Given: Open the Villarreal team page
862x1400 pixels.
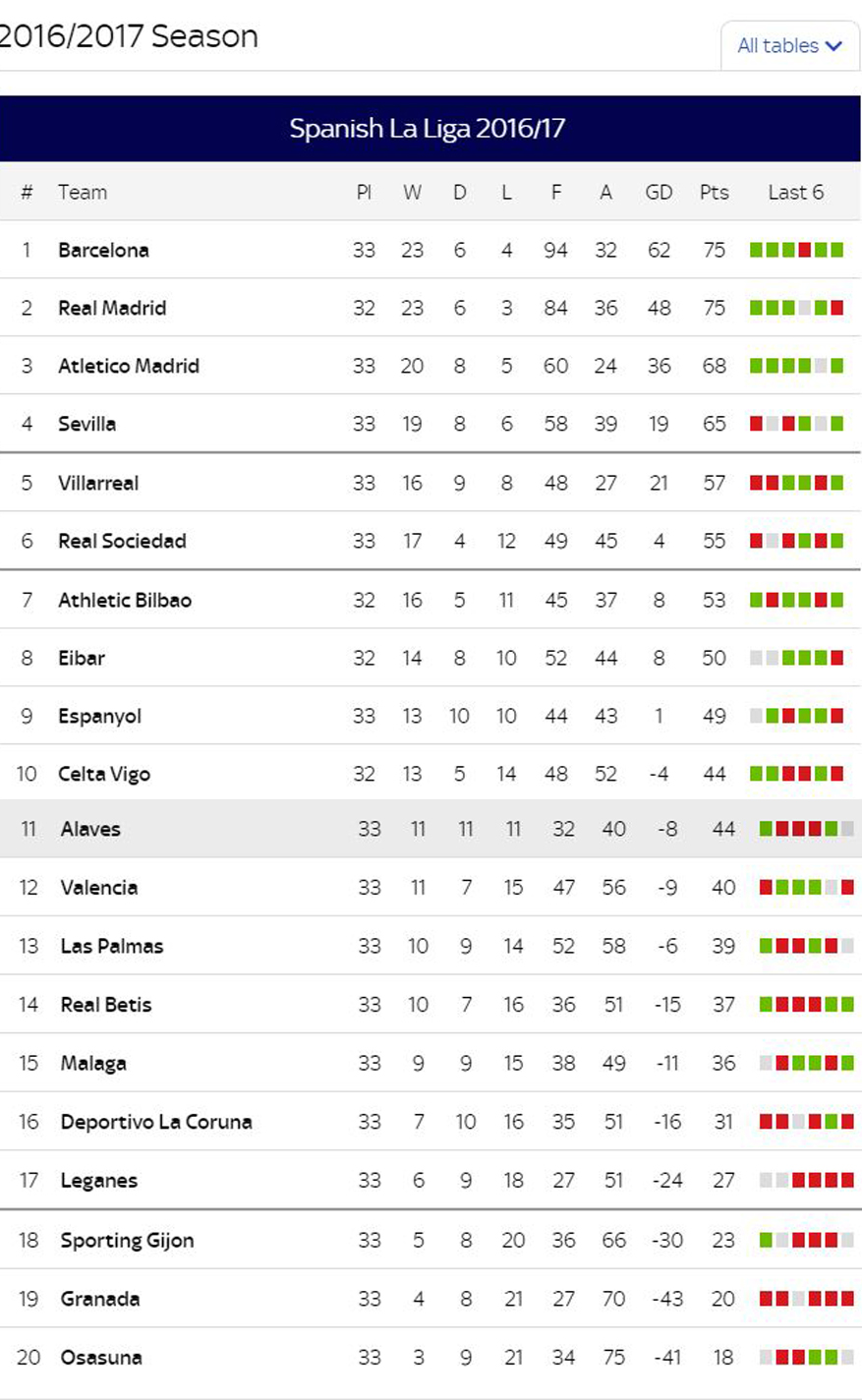Looking at the screenshot, I should click(98, 483).
